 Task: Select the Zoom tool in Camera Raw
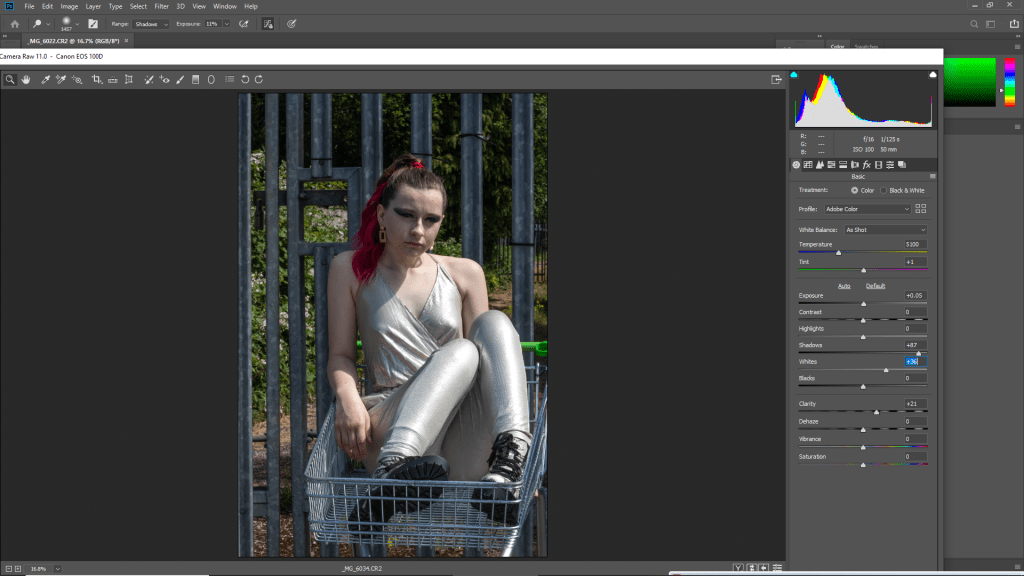coord(9,79)
